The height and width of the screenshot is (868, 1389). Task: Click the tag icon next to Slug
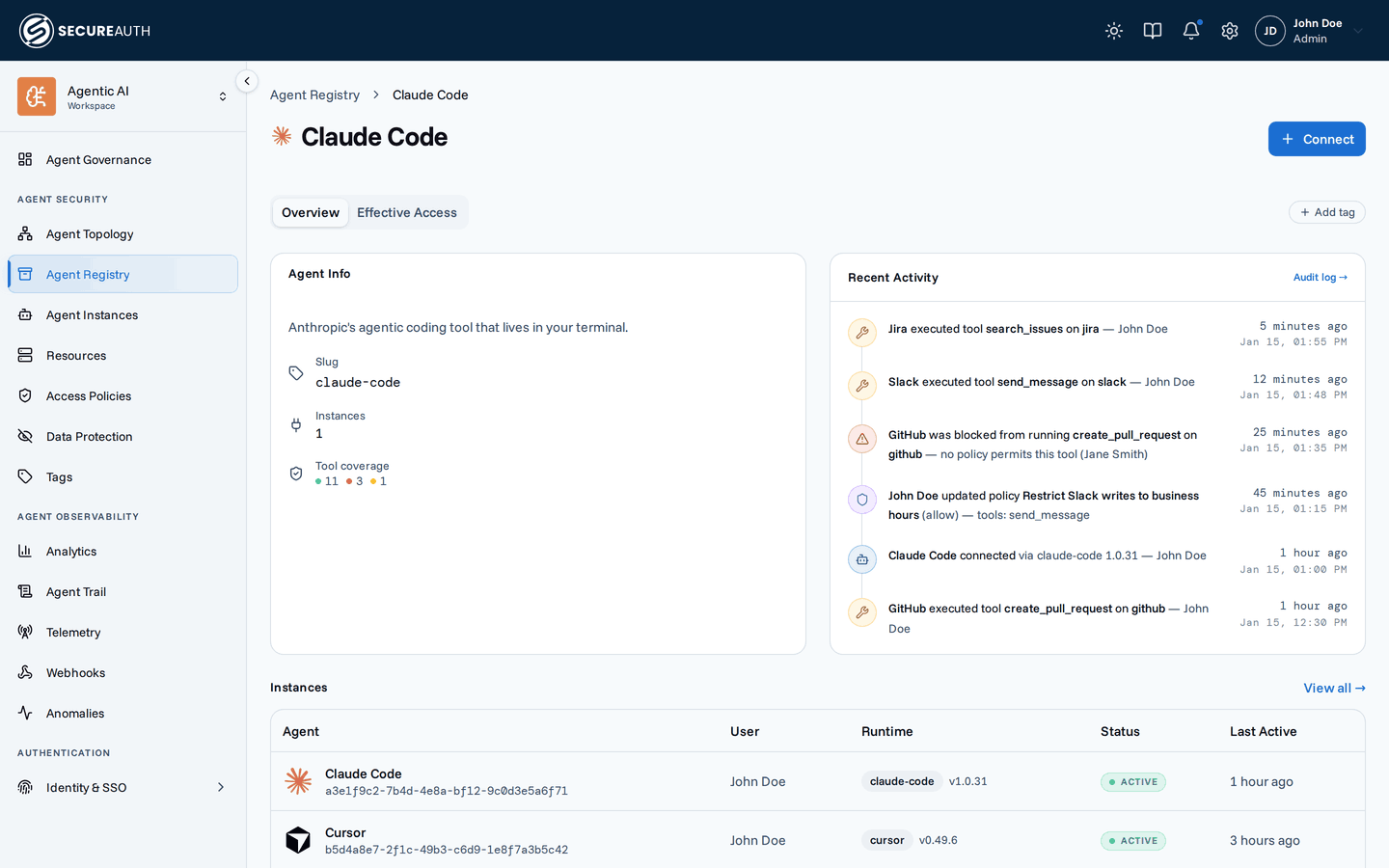pyautogui.click(x=296, y=373)
